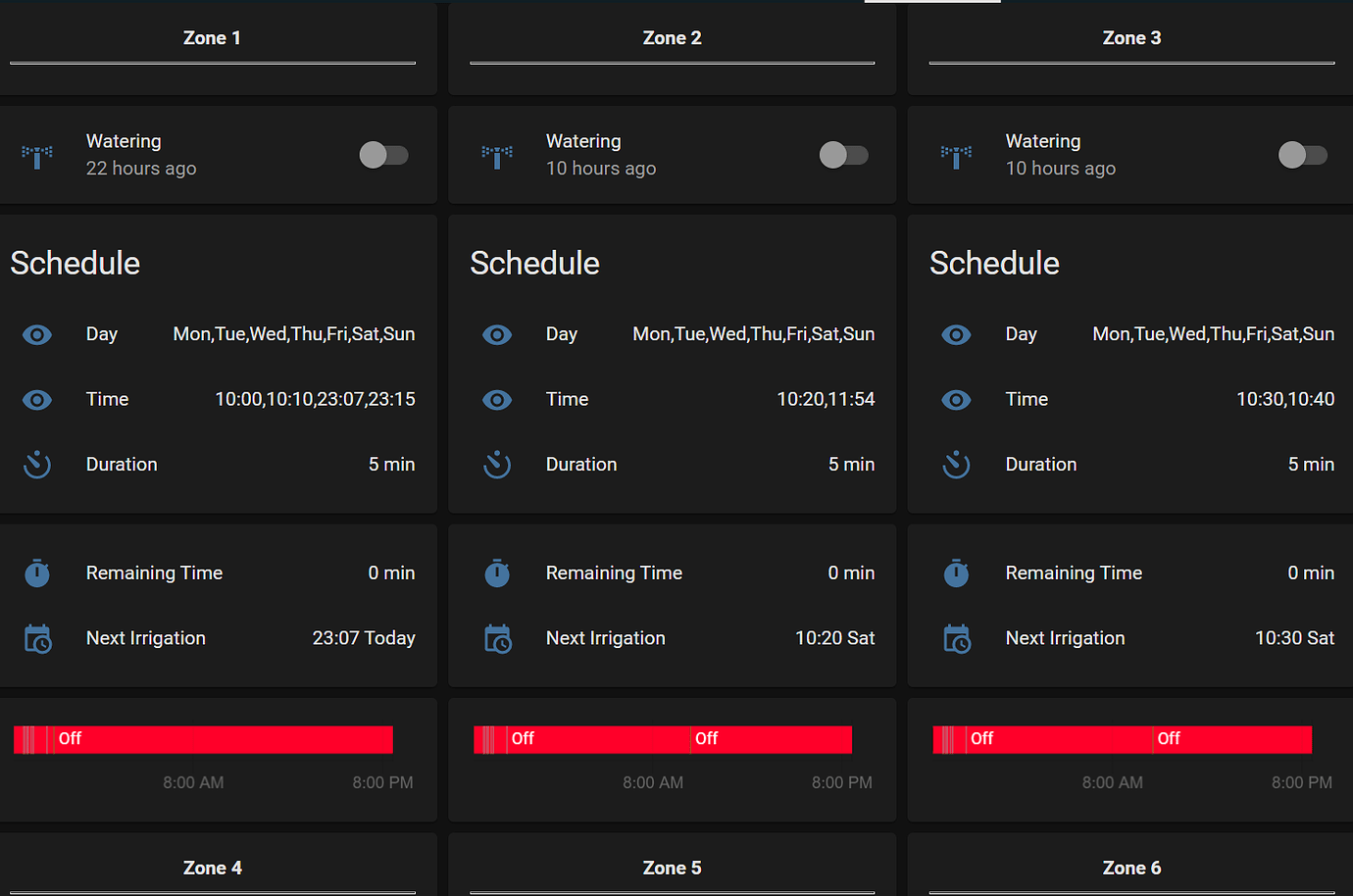The image size is (1353, 896).
Task: Click Zone 1 red Off history bar
Action: pos(224,739)
